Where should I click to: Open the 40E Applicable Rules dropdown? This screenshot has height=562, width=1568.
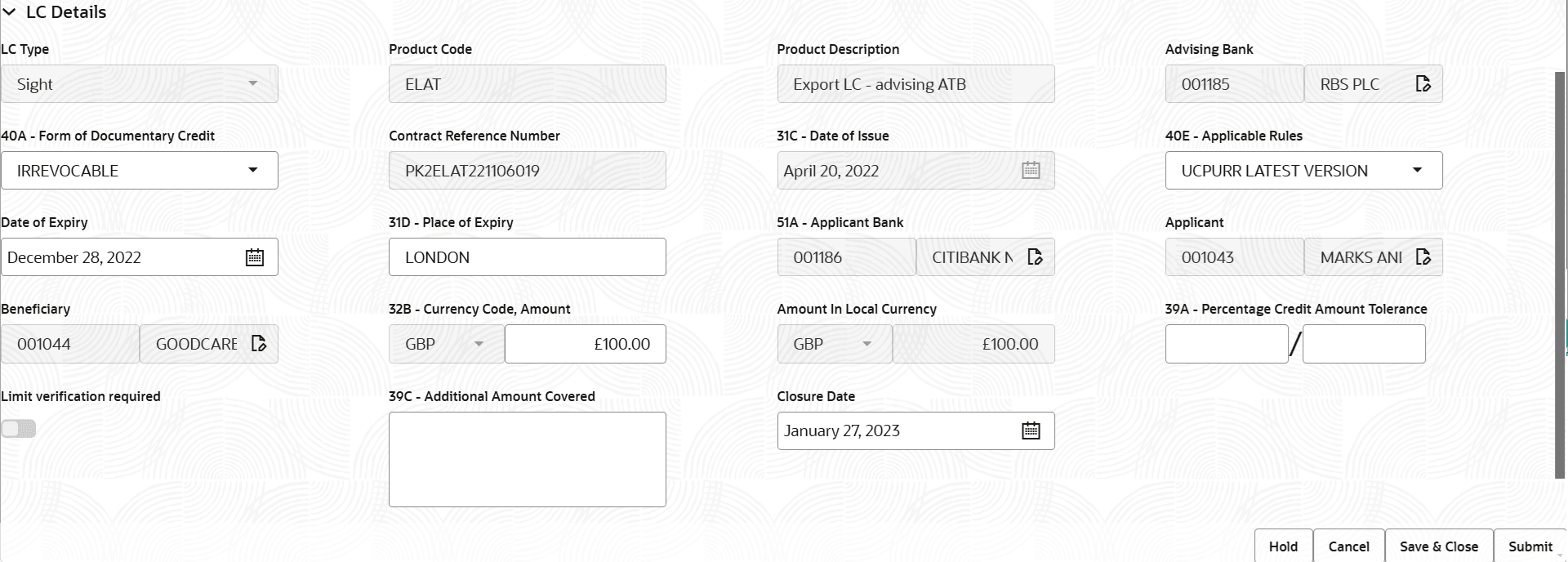[1419, 170]
